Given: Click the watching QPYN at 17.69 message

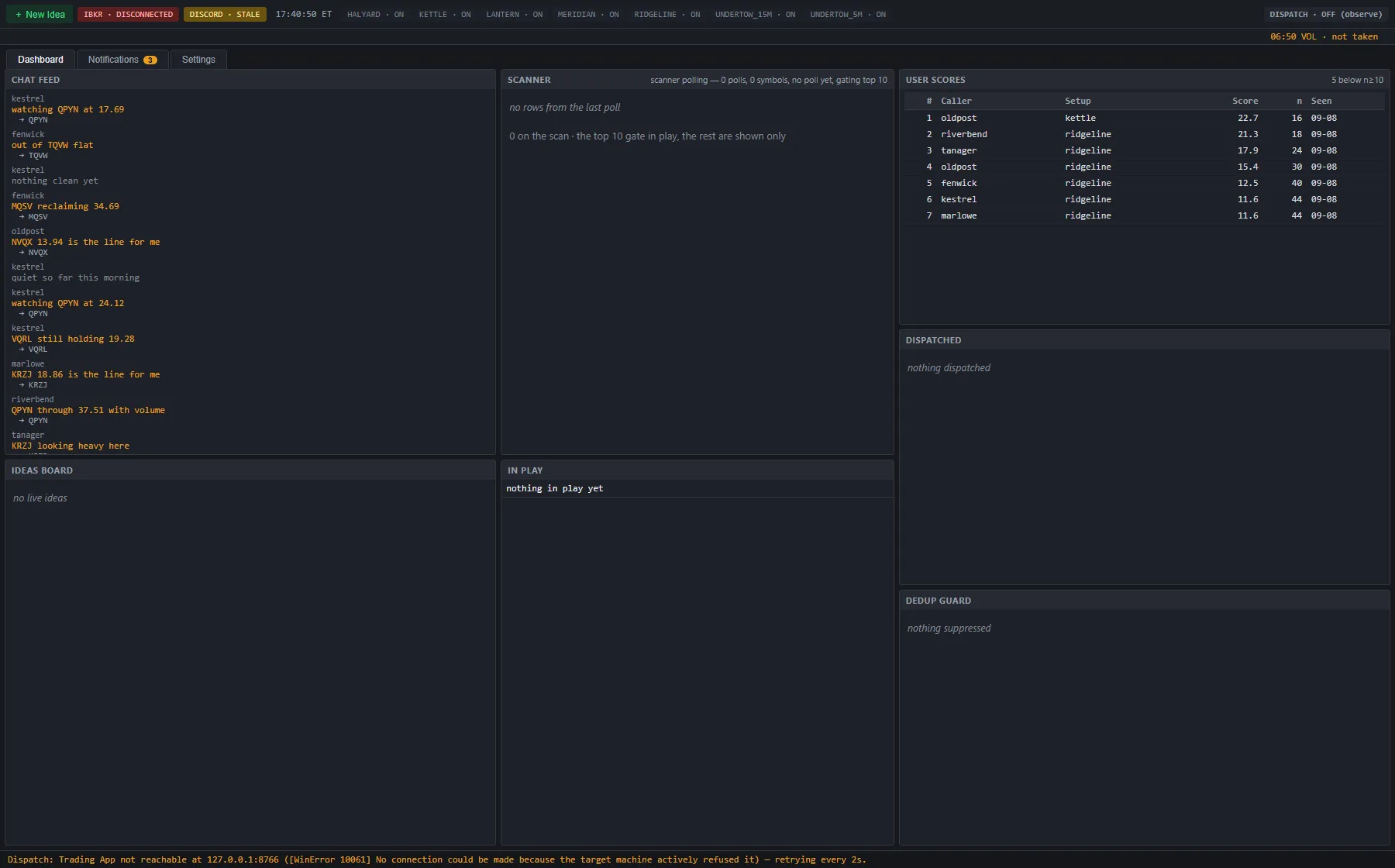Looking at the screenshot, I should point(67,109).
